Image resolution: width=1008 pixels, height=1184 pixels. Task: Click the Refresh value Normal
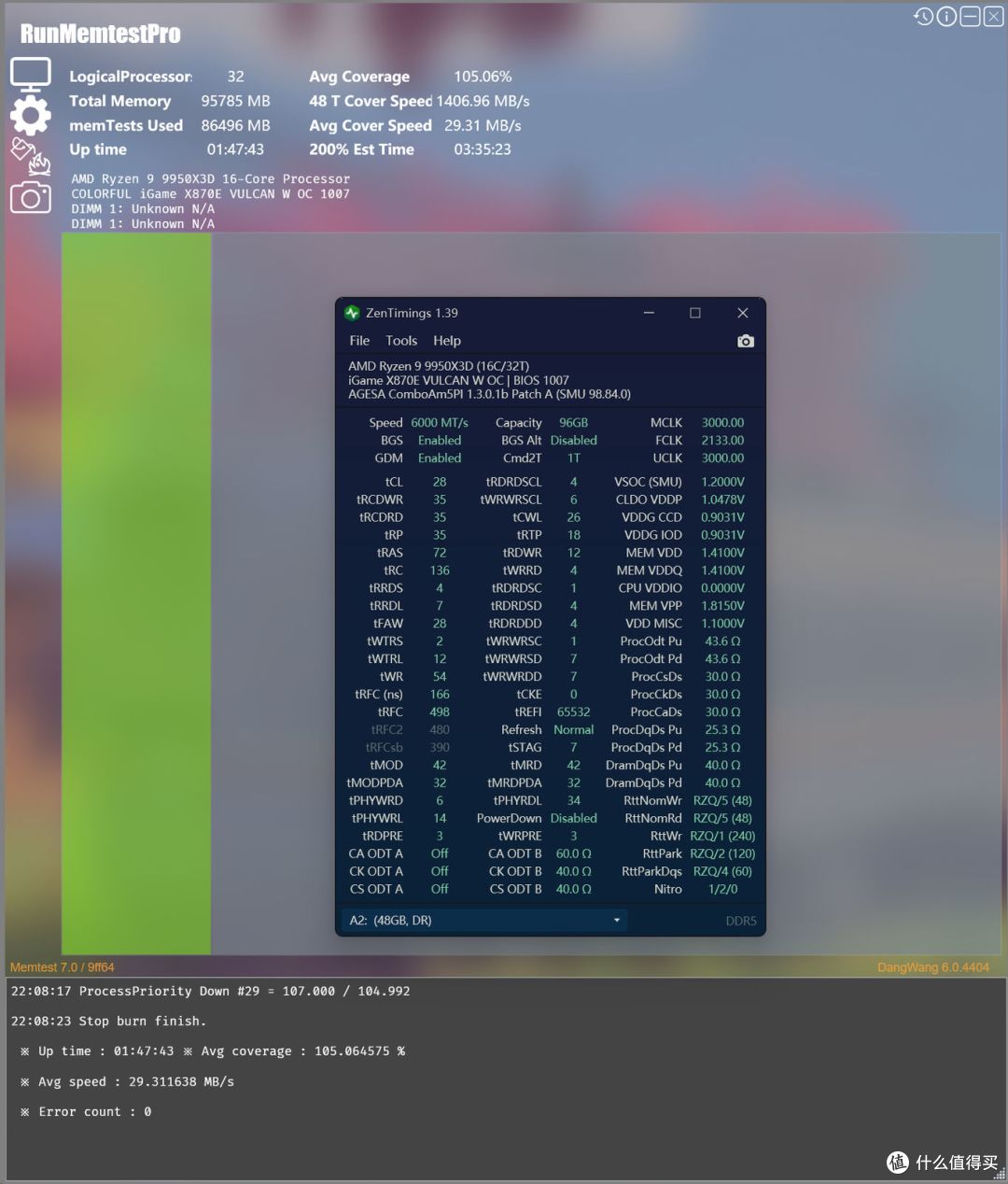573,731
